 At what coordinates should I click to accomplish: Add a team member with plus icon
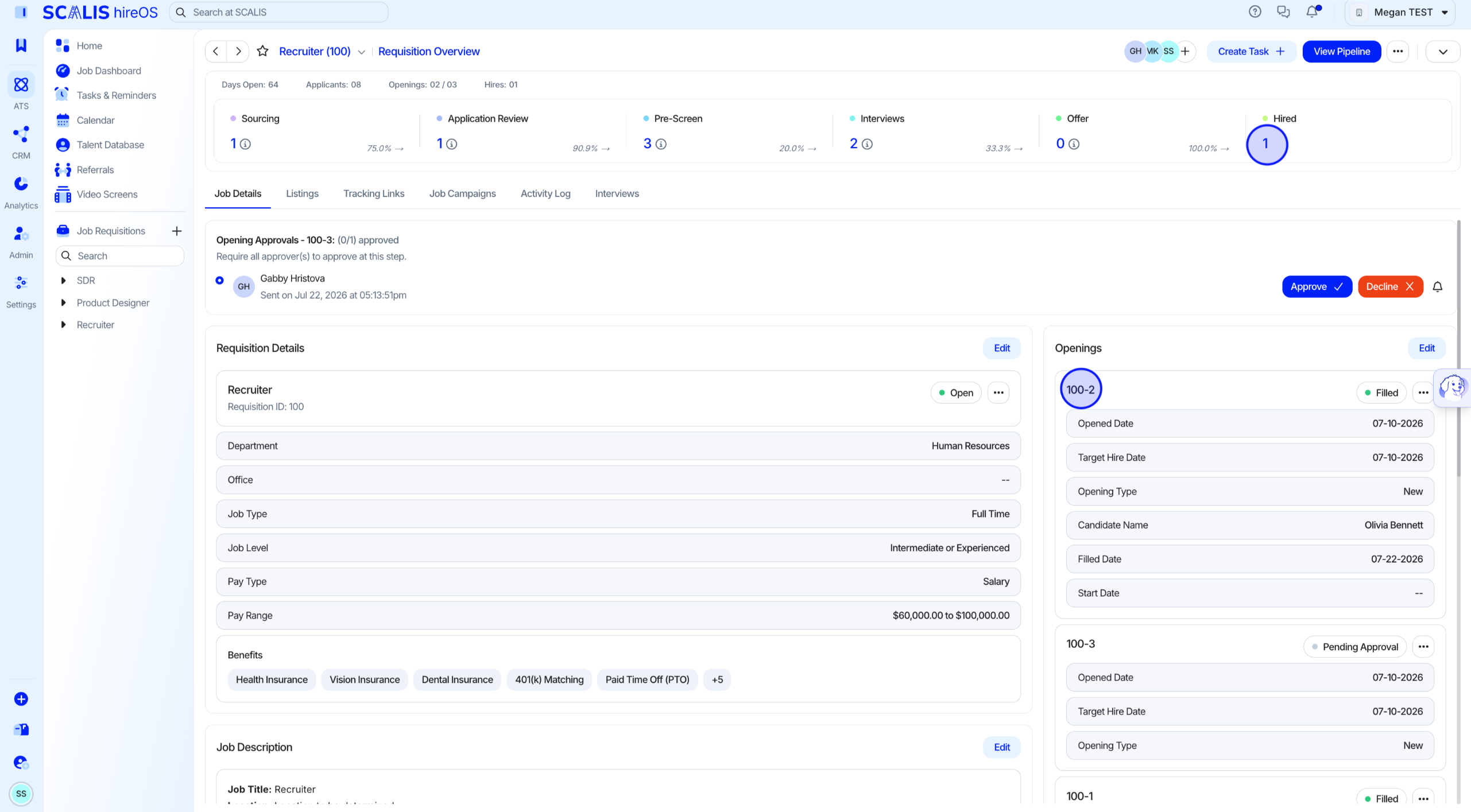(1185, 51)
